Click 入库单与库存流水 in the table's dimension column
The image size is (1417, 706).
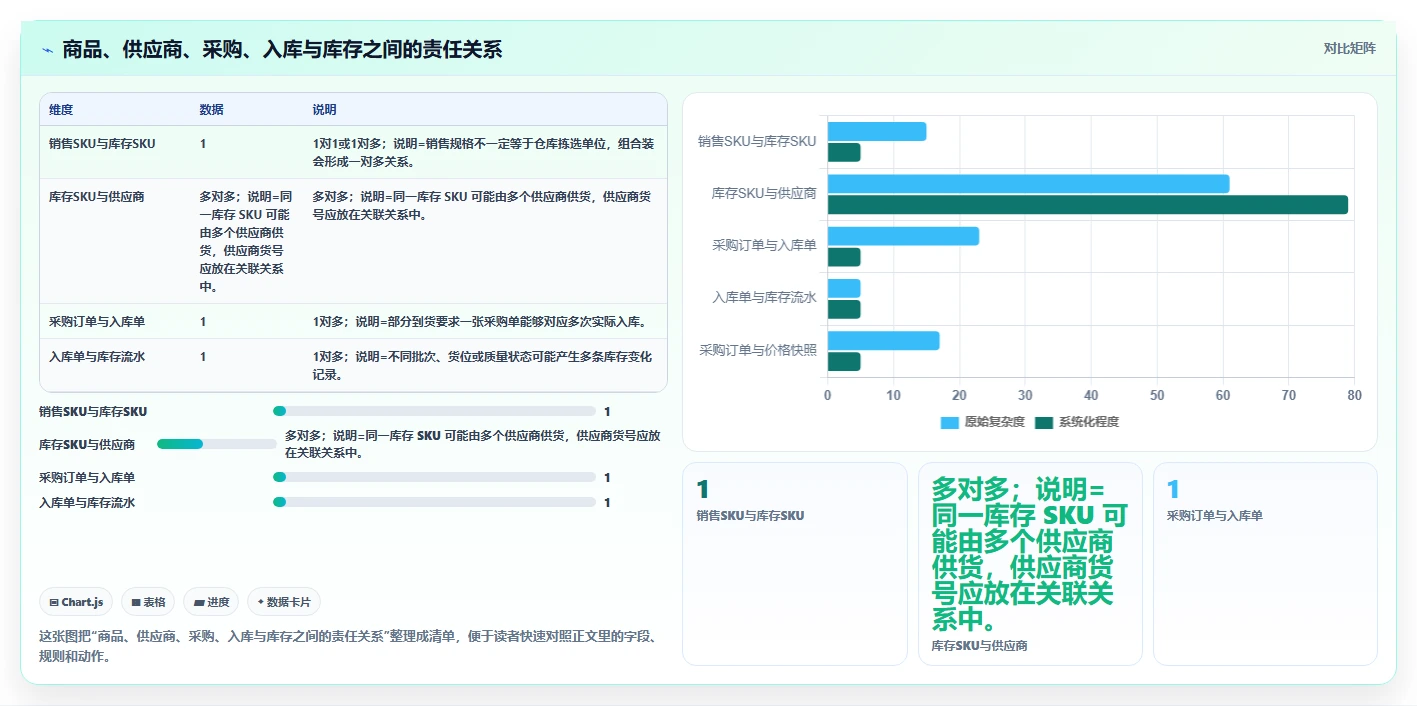pos(97,357)
